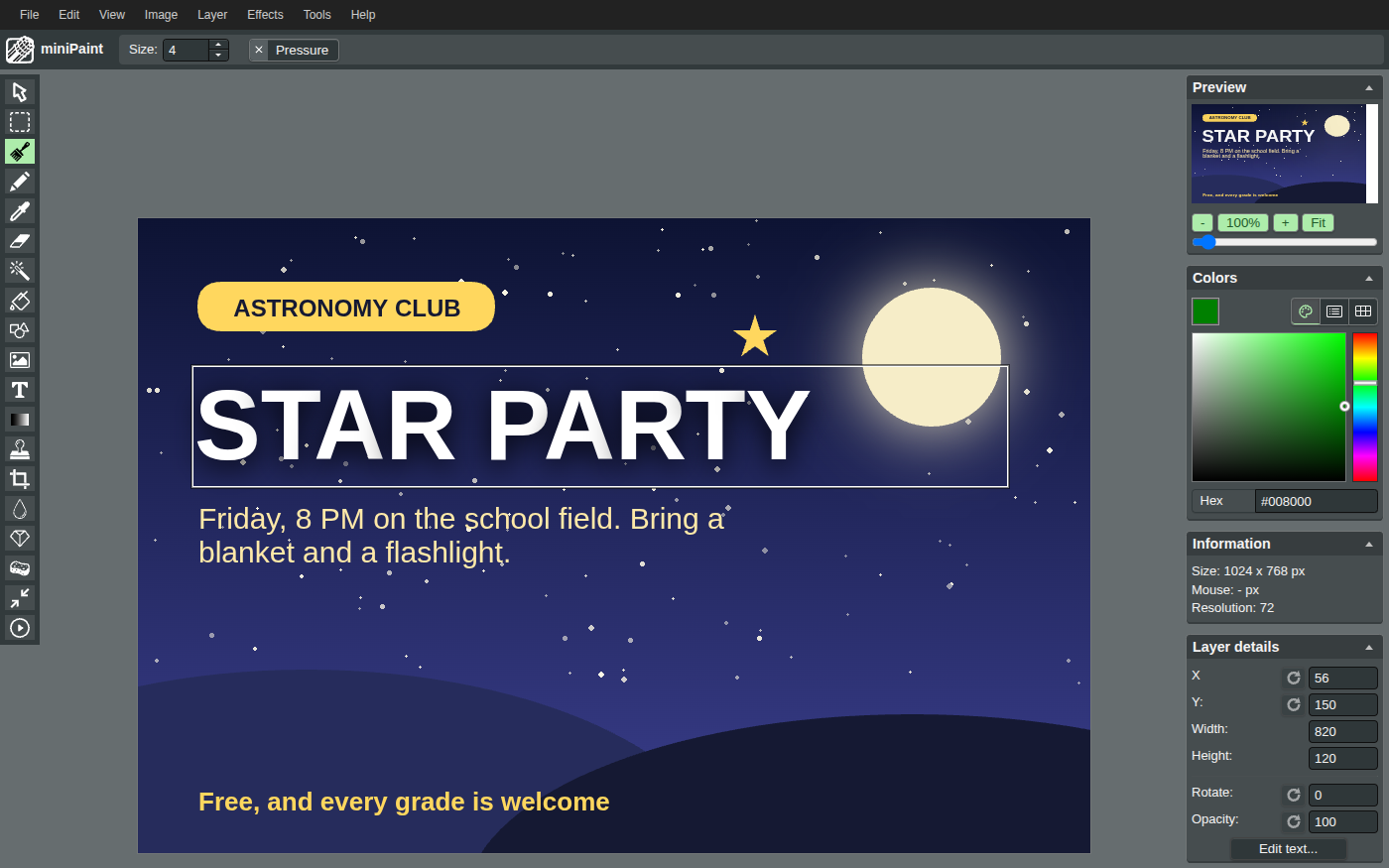Open the Tools menu
Viewport: 1389px width, 868px height.
click(x=317, y=15)
